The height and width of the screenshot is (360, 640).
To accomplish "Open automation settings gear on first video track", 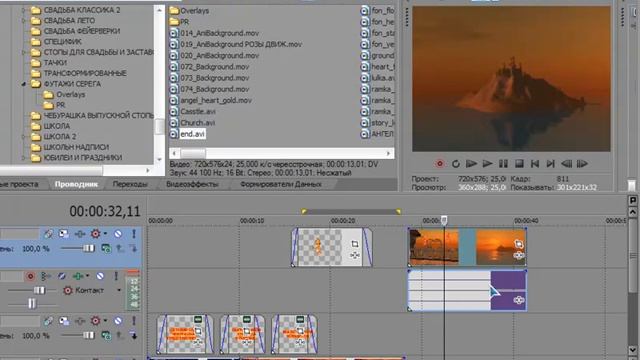I will coord(96,234).
